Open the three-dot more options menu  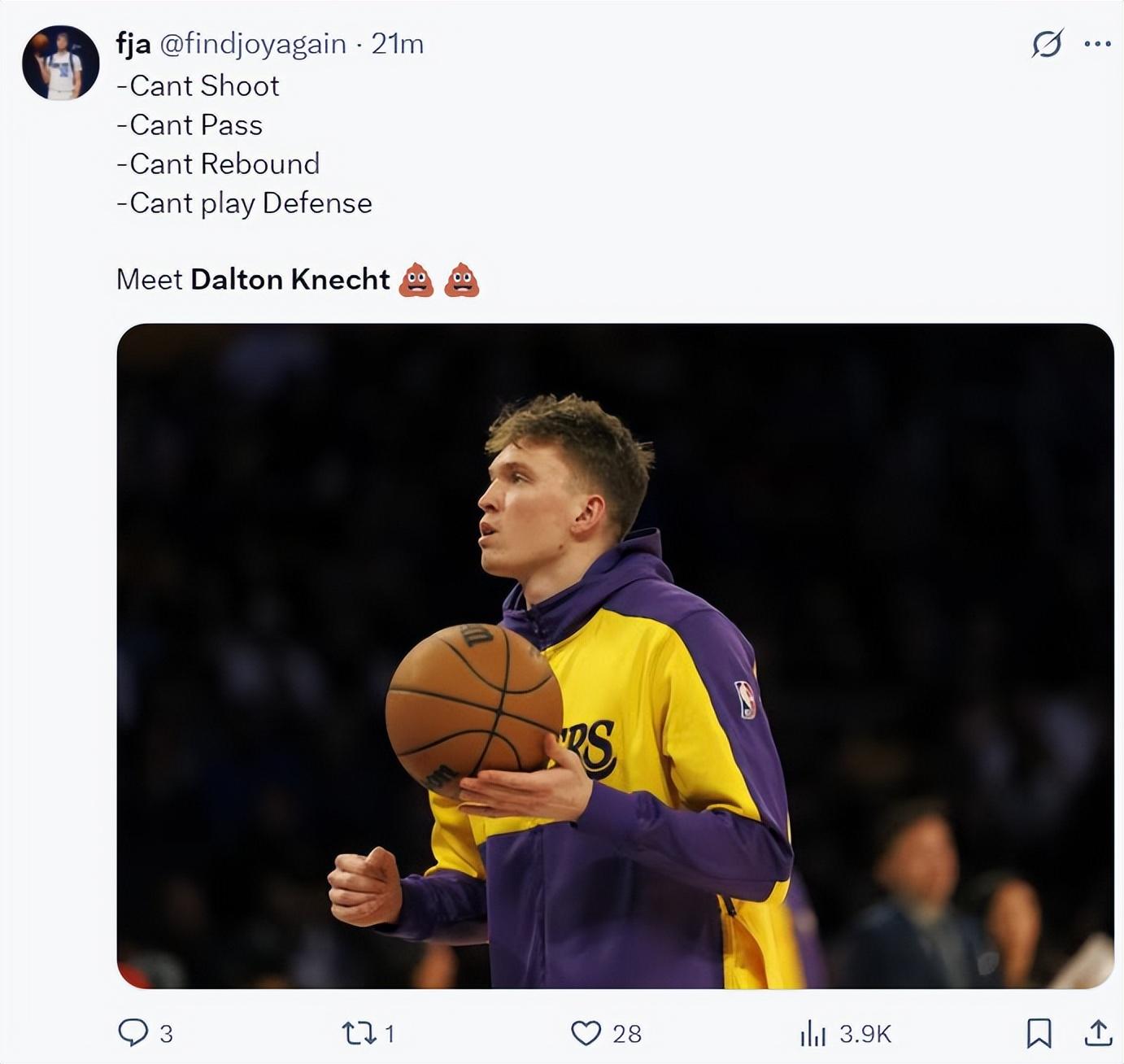pyautogui.click(x=1098, y=44)
